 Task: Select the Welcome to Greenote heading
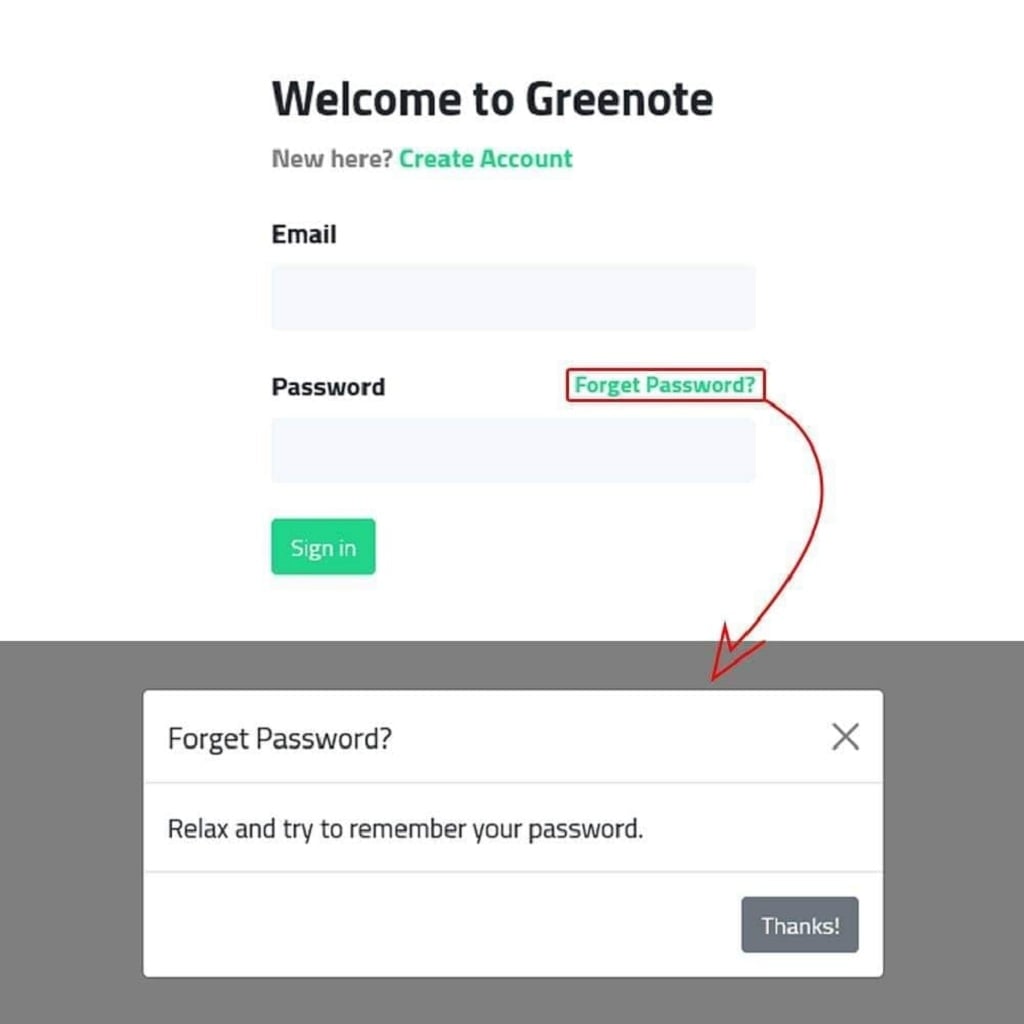pos(492,99)
